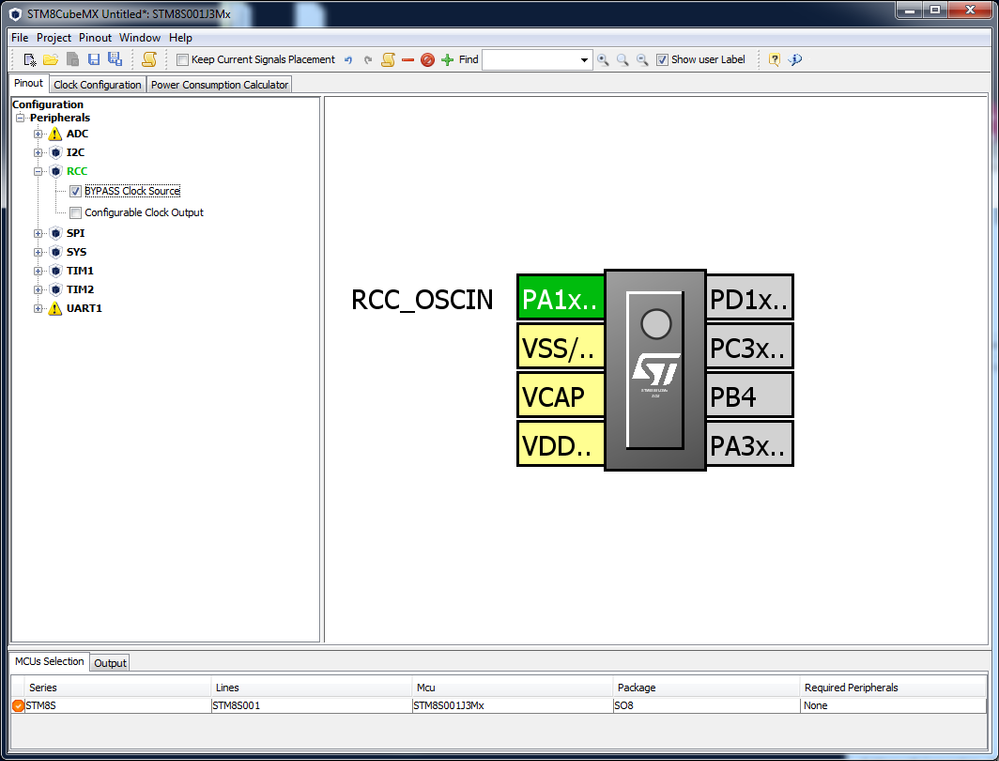999x761 pixels.
Task: Click the blue info icon at toolbar end
Action: click(x=794, y=60)
